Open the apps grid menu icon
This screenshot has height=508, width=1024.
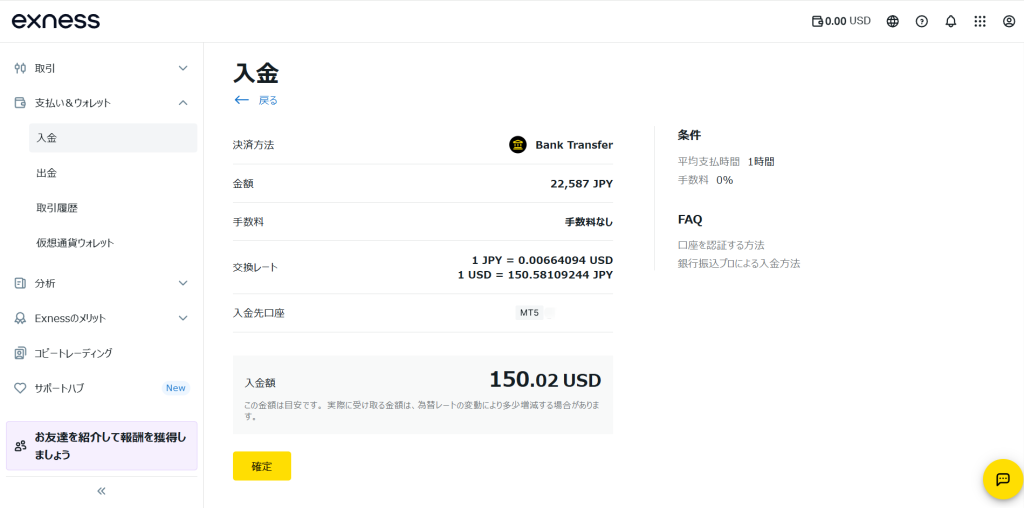(980, 21)
